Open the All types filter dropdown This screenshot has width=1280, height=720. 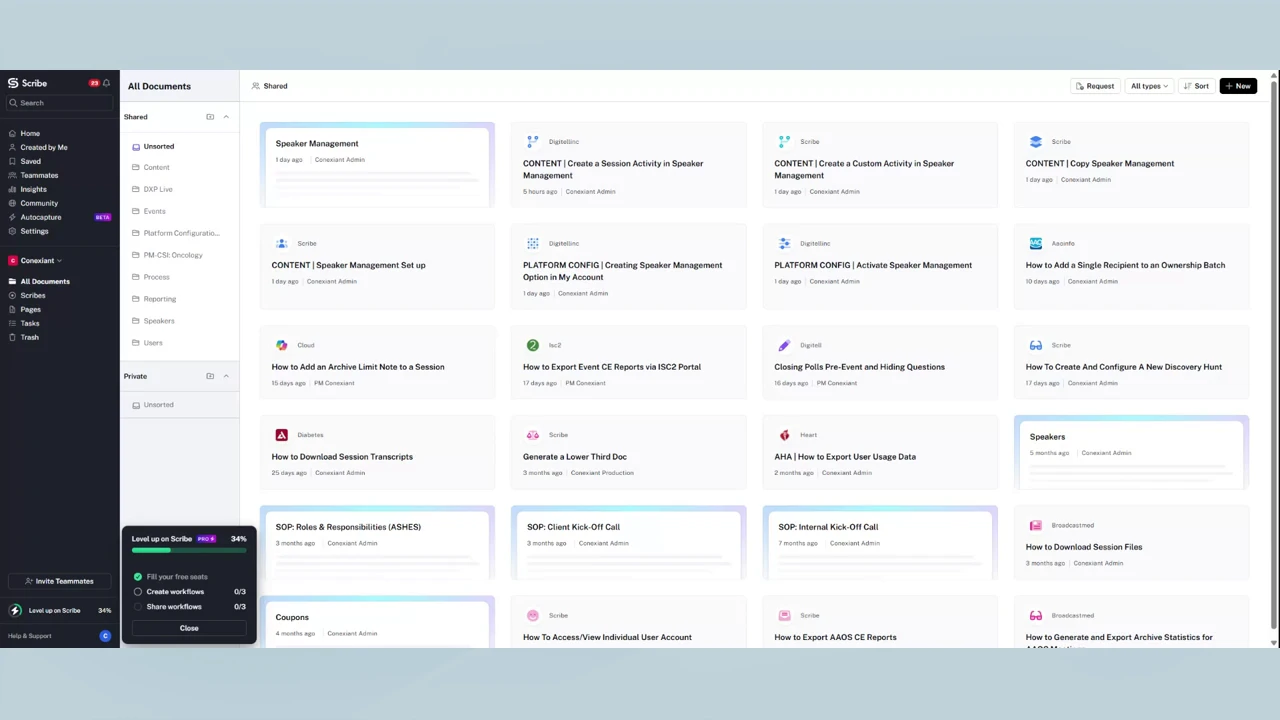[1149, 86]
